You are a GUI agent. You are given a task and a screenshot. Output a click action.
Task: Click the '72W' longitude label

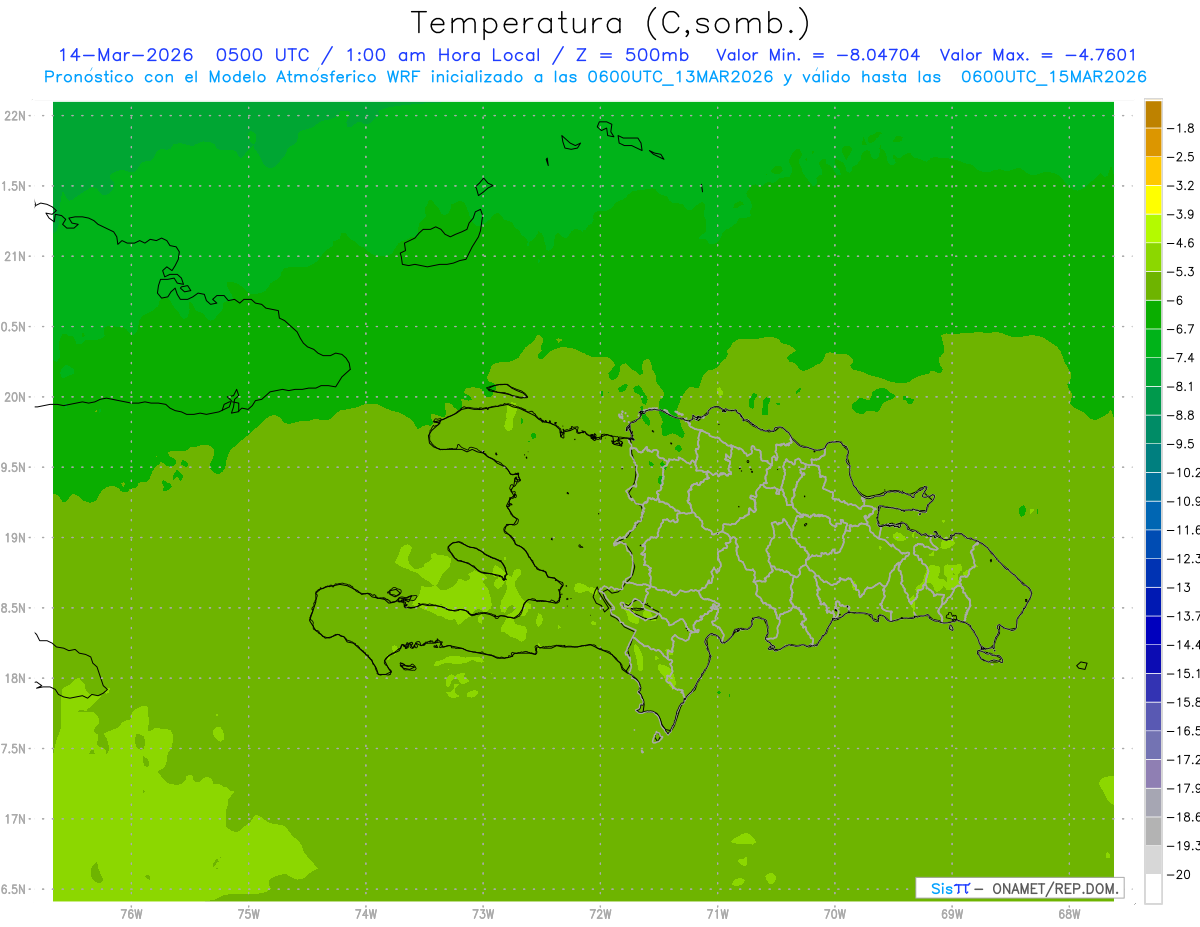click(x=601, y=914)
